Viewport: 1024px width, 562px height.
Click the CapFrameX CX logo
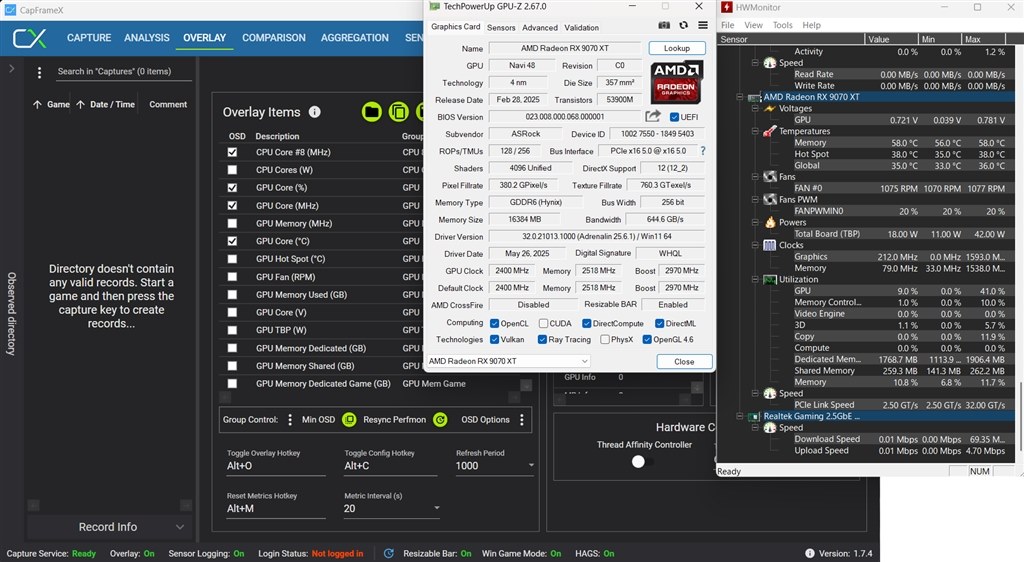(29, 38)
